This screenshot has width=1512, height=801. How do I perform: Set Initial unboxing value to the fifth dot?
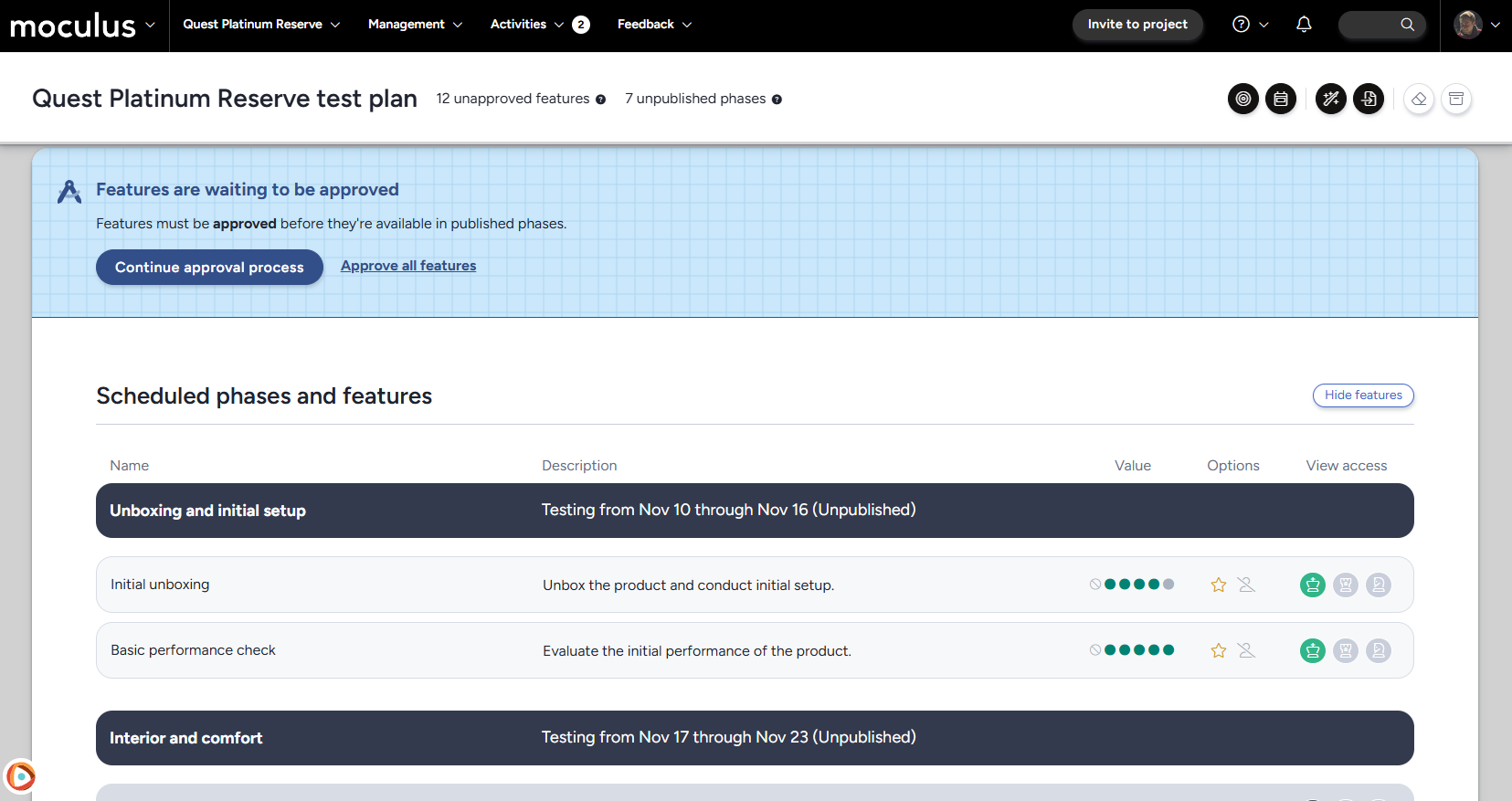[1168, 585]
